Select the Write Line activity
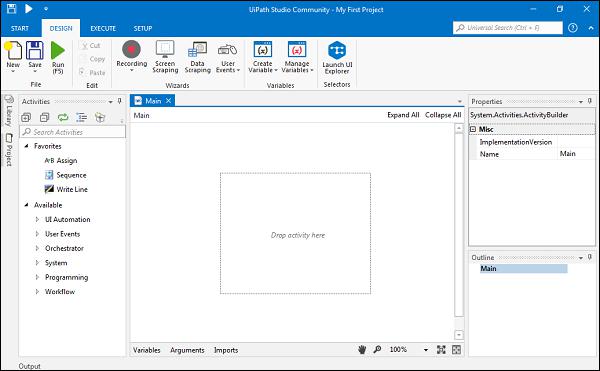Screen dimensions: 600x371 pos(66,189)
